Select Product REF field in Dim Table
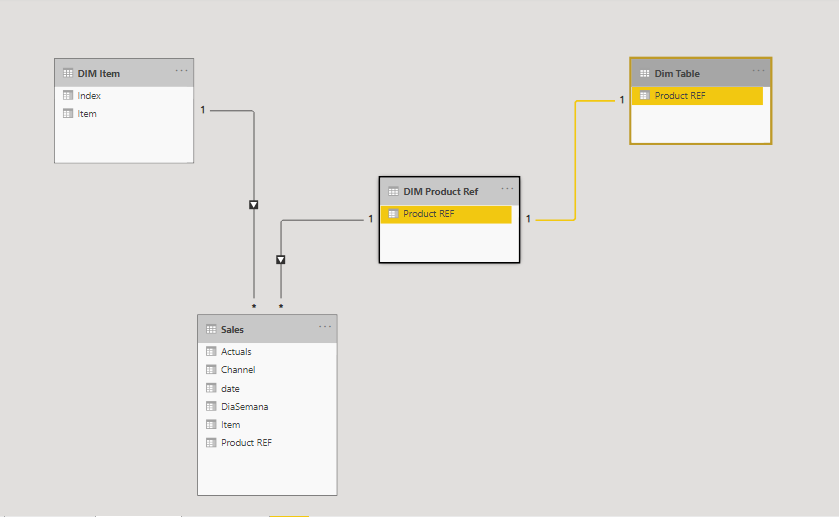This screenshot has width=839, height=517. click(x=697, y=96)
